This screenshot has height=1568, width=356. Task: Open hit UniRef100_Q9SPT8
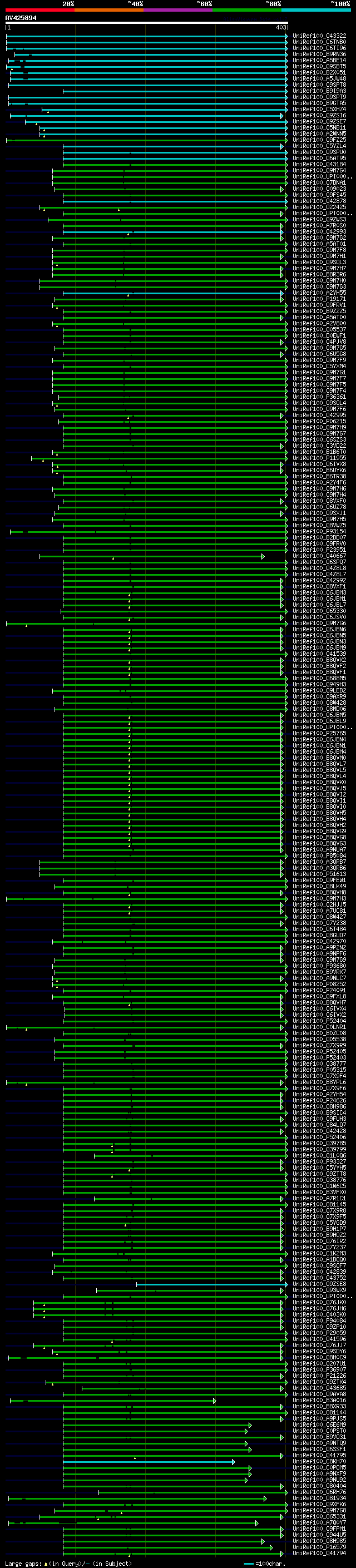(319, 85)
